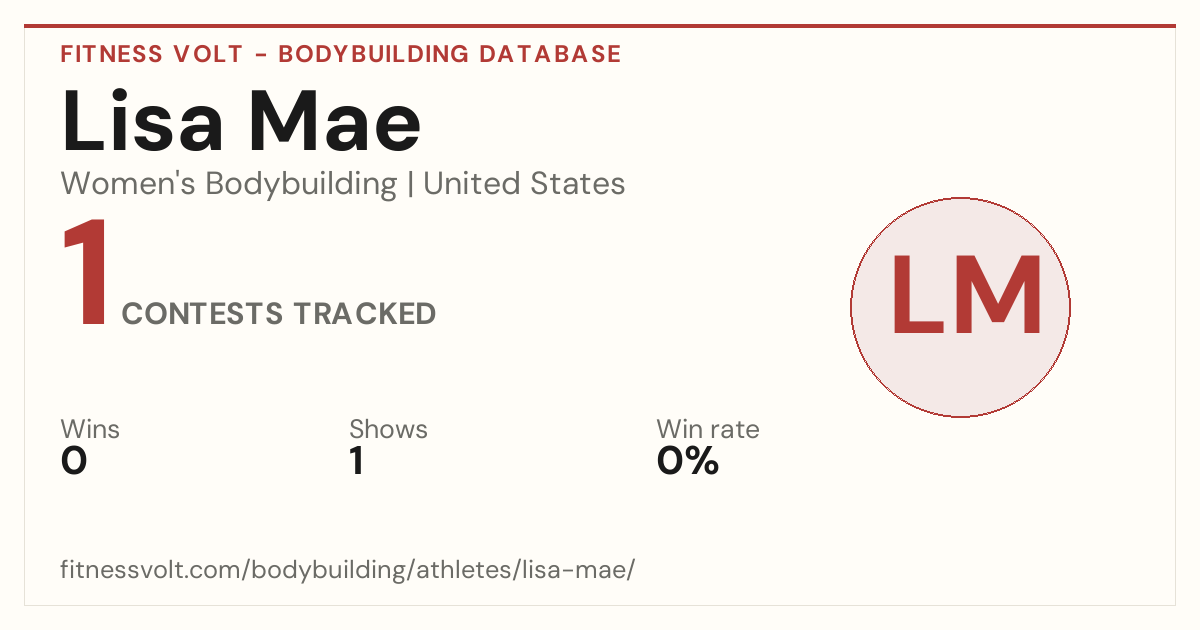Click the Wins stat label
This screenshot has width=1200, height=630.
click(90, 430)
